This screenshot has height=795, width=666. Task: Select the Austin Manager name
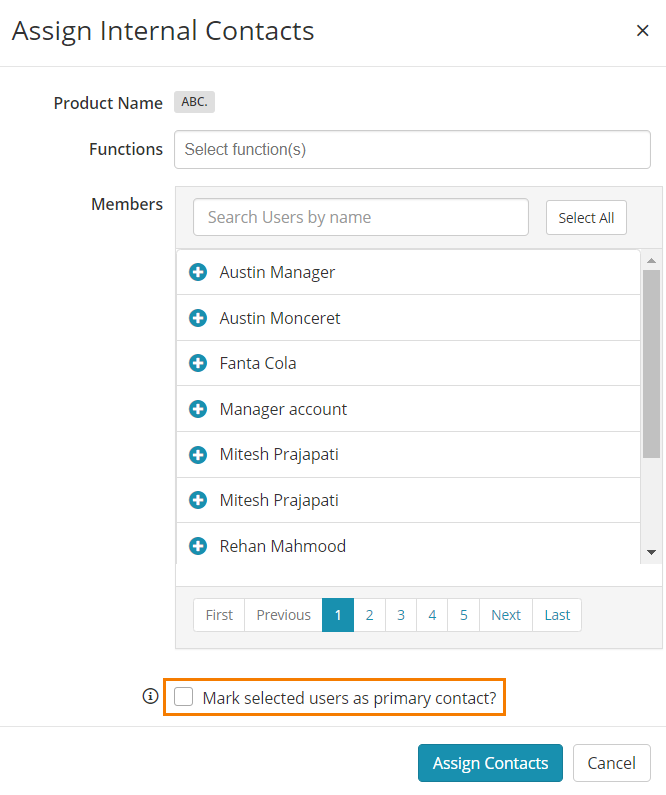pos(277,273)
